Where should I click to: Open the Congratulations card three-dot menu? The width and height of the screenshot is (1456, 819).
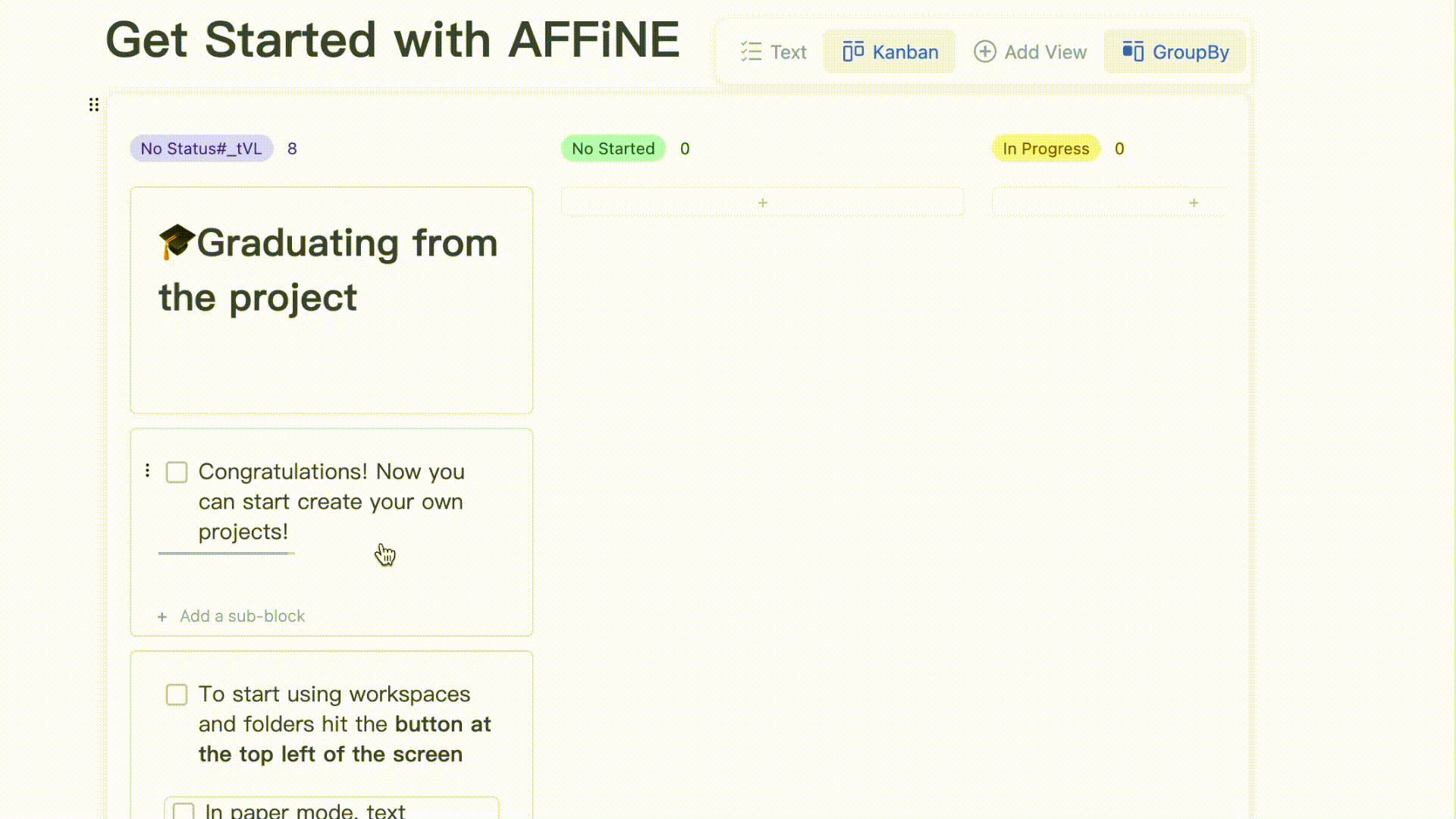click(147, 471)
